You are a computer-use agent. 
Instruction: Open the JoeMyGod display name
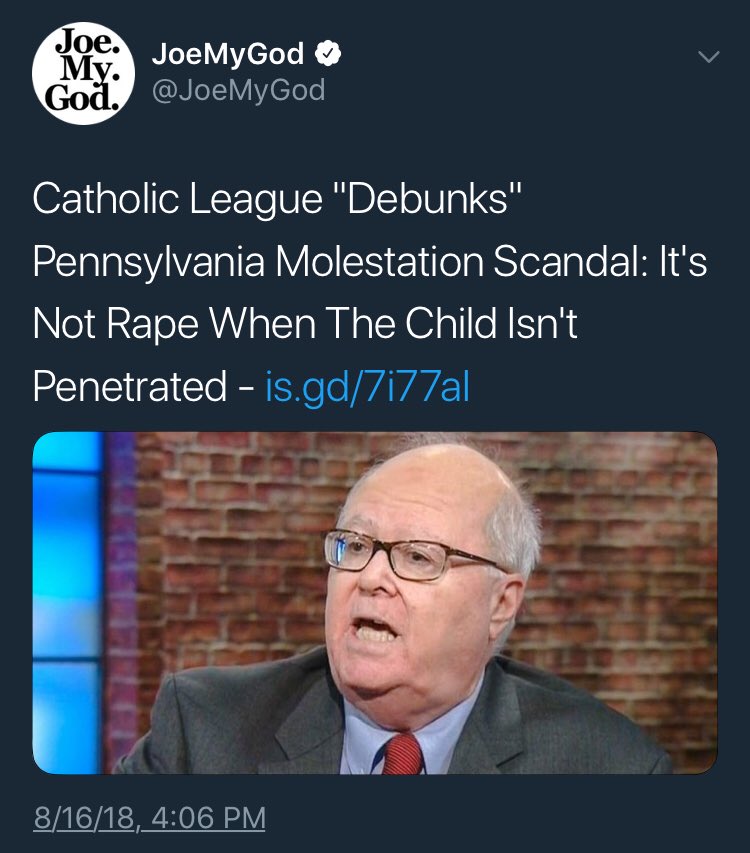point(228,54)
